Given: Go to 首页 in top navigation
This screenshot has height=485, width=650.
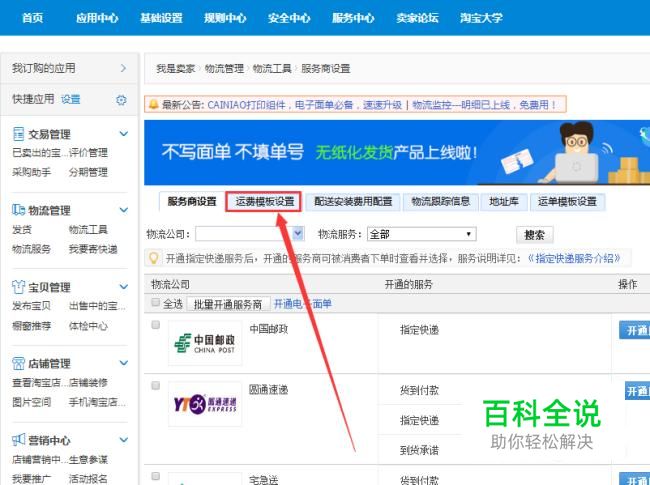Looking at the screenshot, I should (32, 18).
